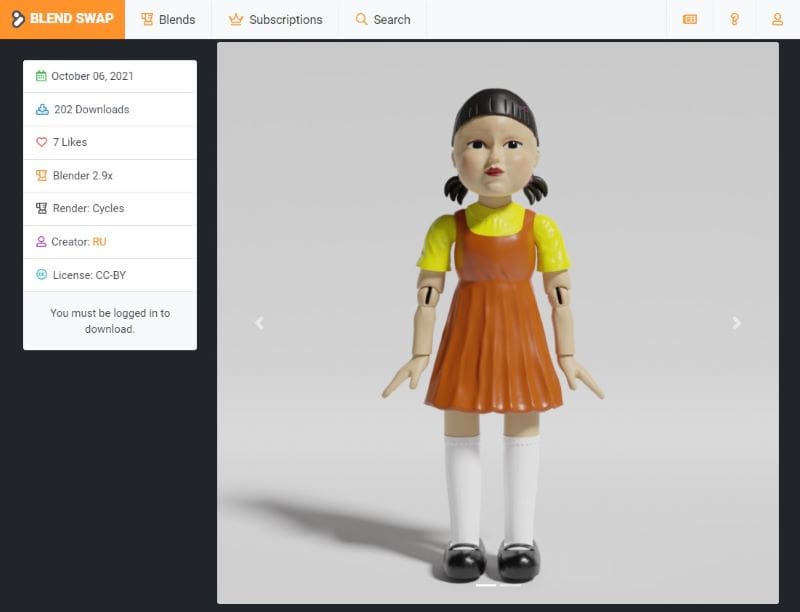Click the Search magnifier icon
Screen dimensions: 800x612
361,19
